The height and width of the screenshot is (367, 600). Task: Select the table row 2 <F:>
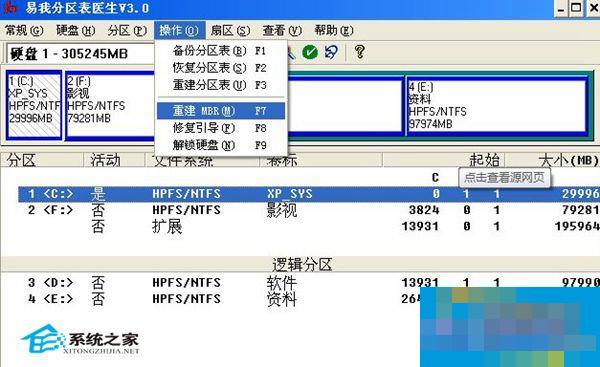309,210
